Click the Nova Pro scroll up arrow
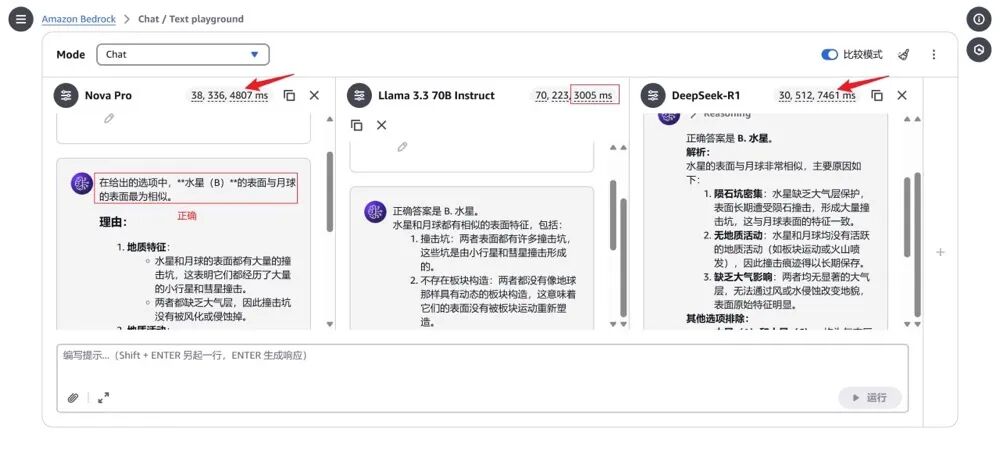This screenshot has height=454, width=1000. tap(330, 119)
